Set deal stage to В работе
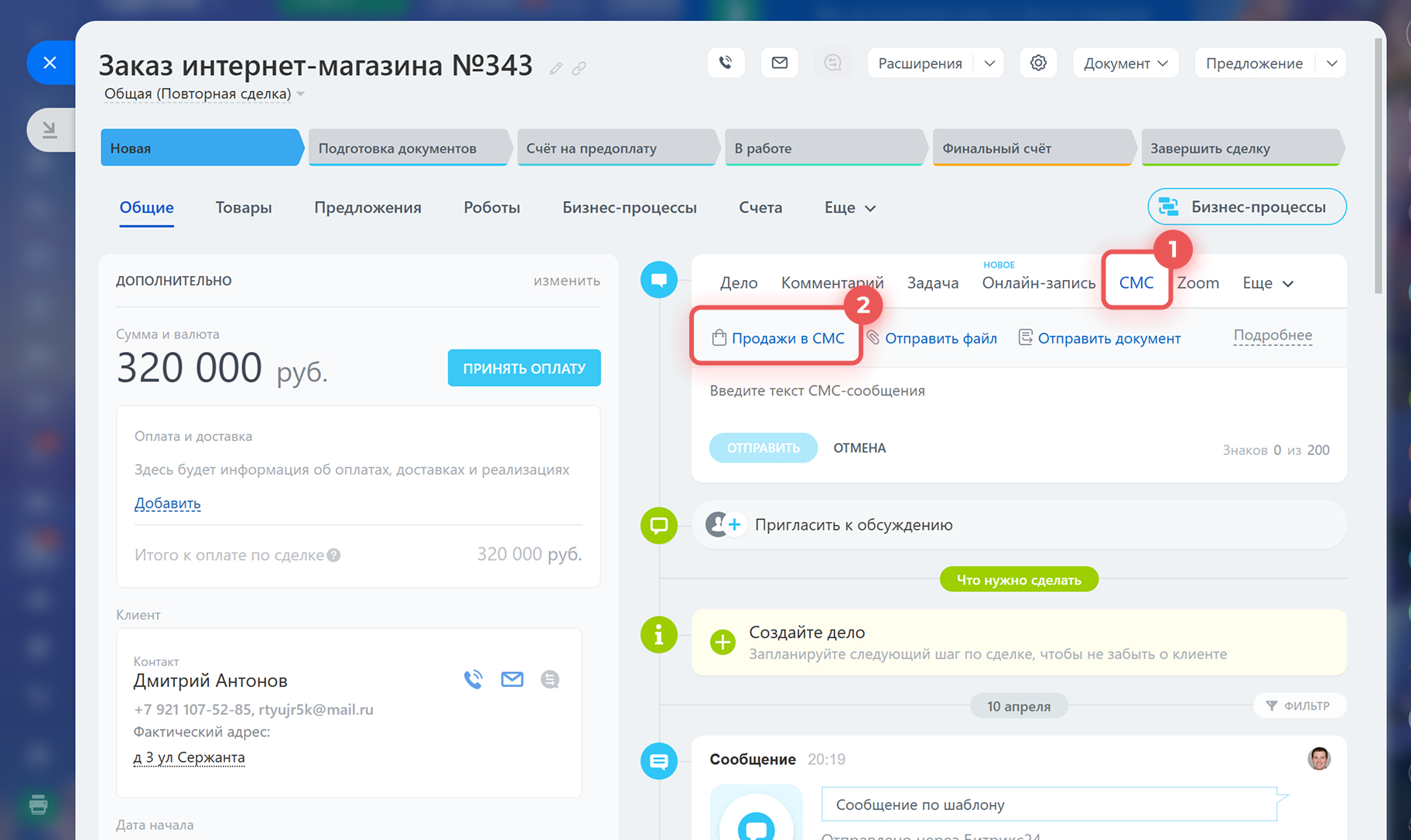Image resolution: width=1411 pixels, height=840 pixels. pyautogui.click(x=825, y=148)
